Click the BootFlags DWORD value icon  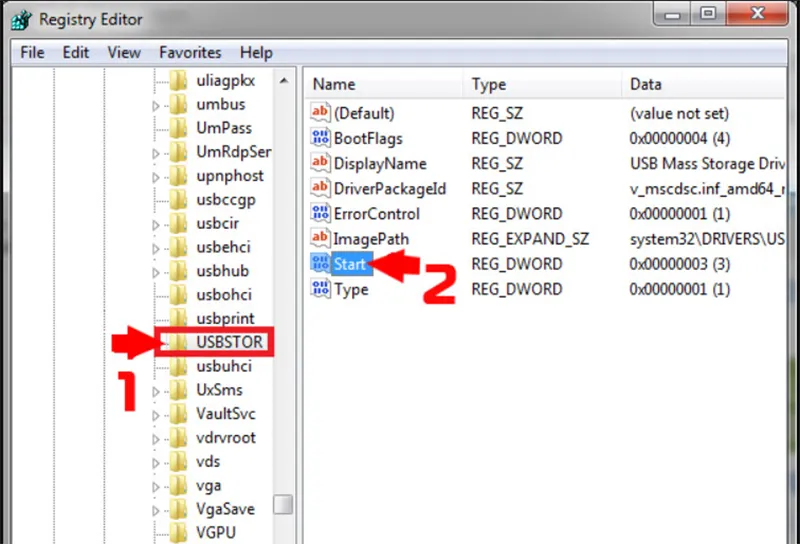pyautogui.click(x=320, y=139)
